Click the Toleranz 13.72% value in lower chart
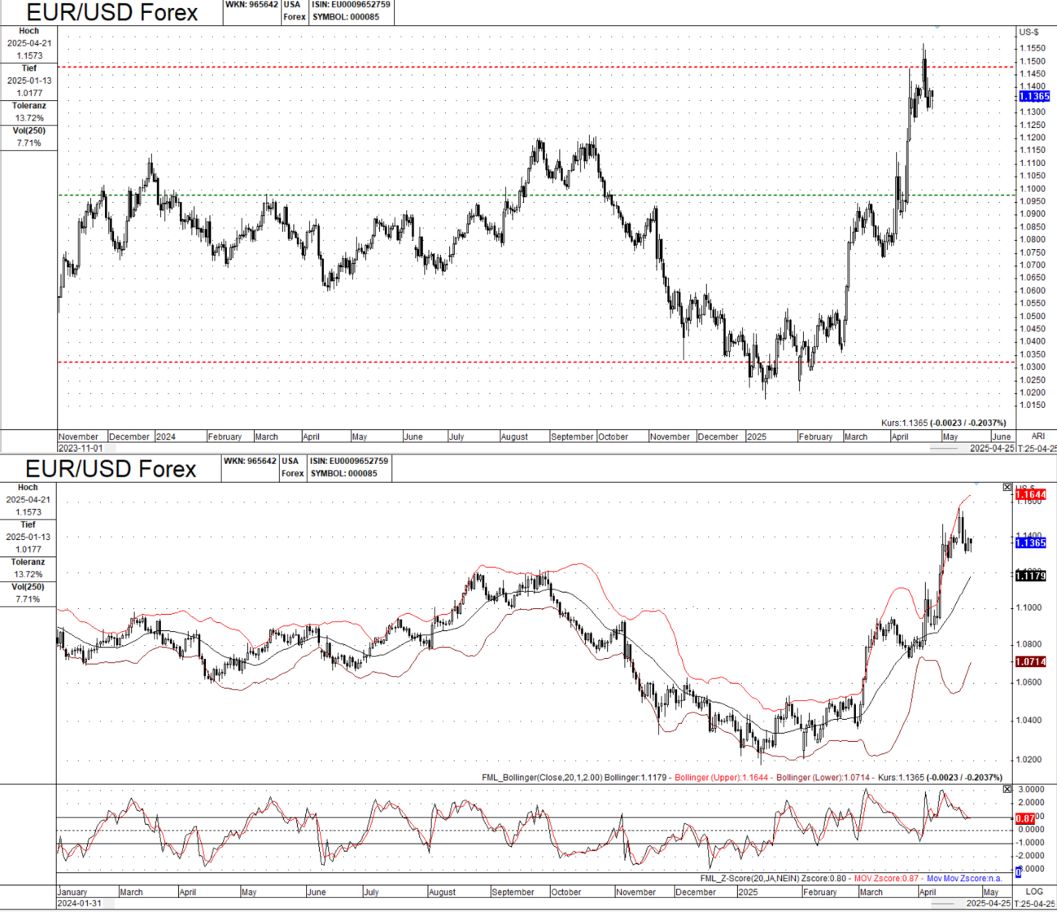1057x912 pixels. coord(28,574)
